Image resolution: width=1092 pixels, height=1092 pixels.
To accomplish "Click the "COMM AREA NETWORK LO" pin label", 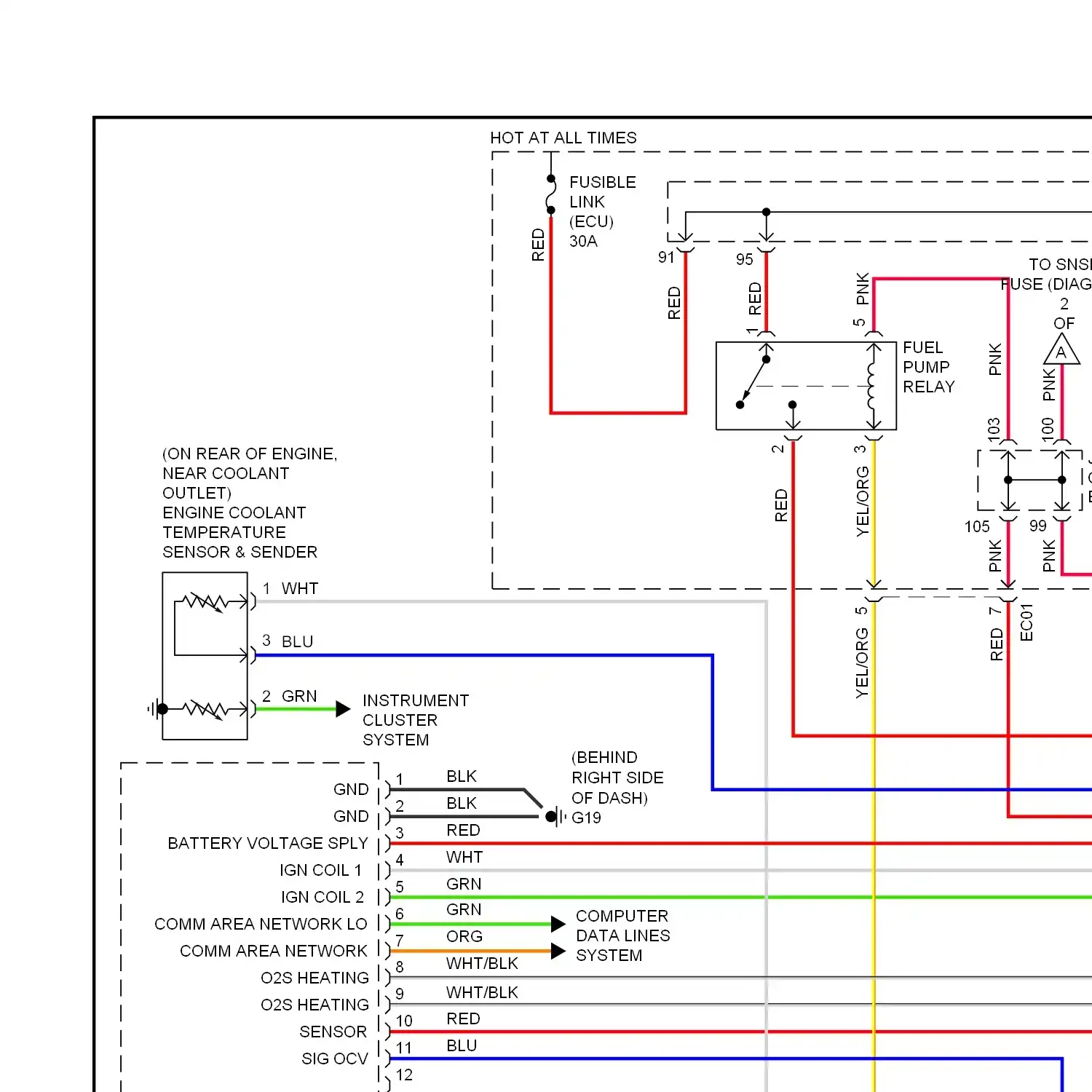I will click(261, 924).
